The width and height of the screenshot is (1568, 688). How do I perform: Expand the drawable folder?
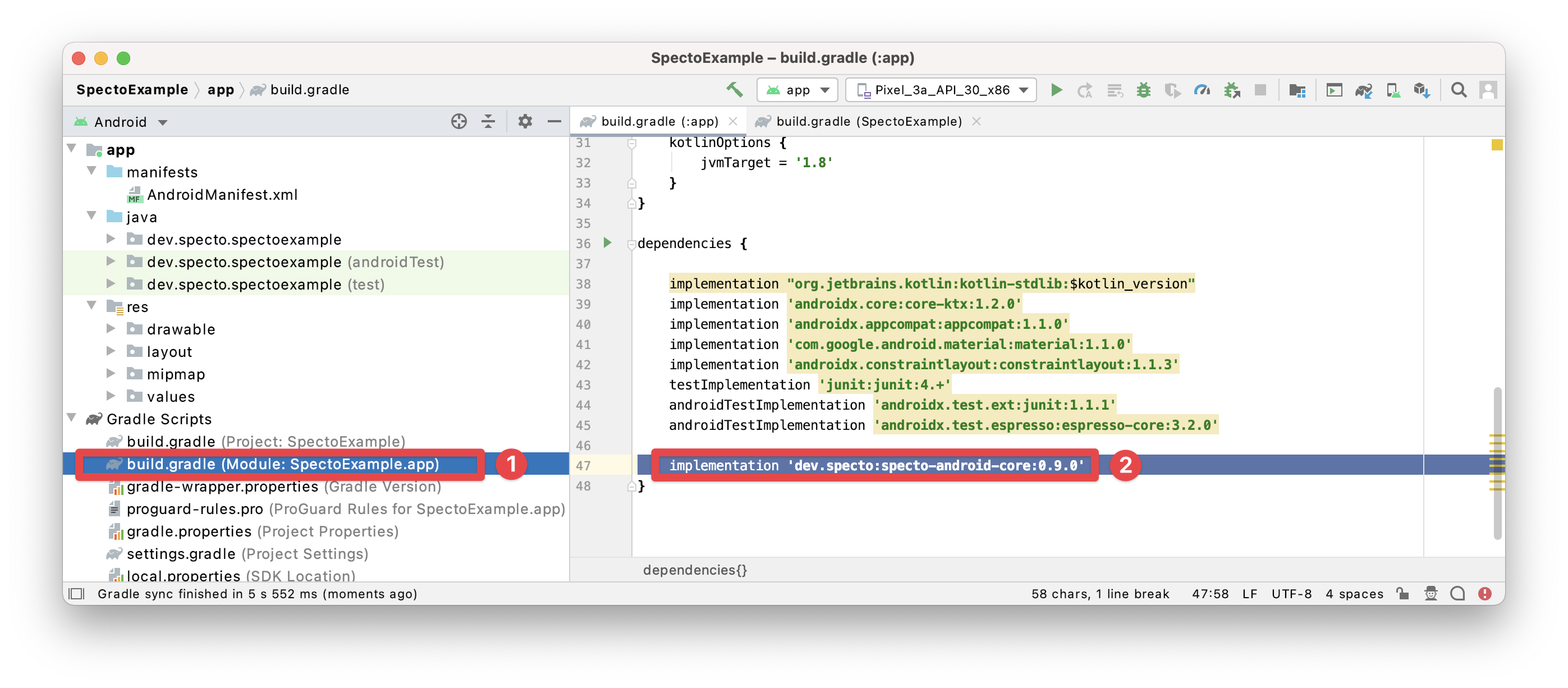[x=111, y=329]
